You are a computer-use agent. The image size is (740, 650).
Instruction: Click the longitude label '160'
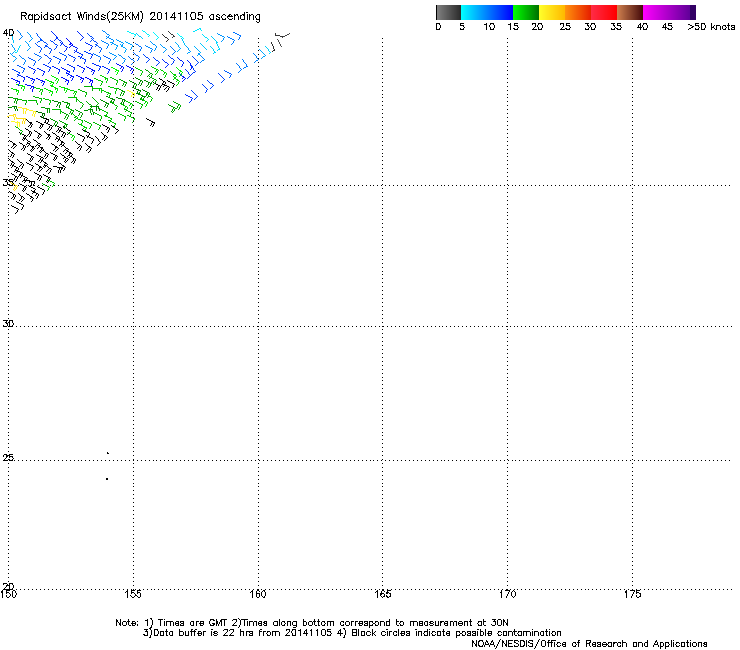coord(258,594)
